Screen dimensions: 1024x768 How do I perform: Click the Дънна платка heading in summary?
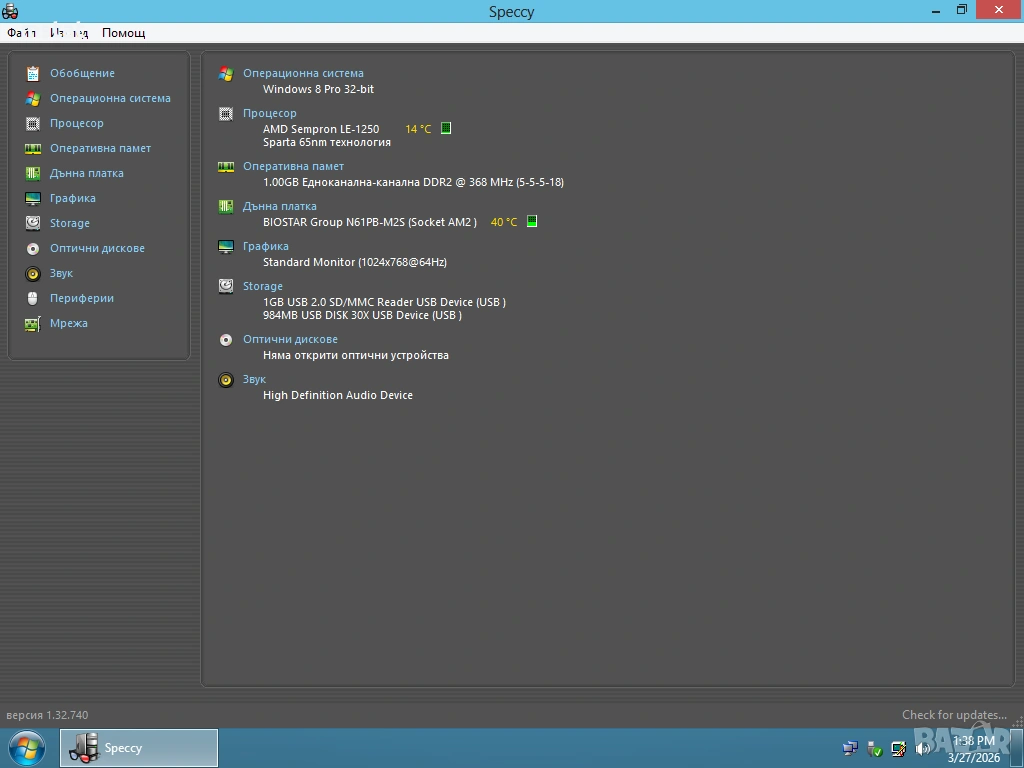click(279, 206)
